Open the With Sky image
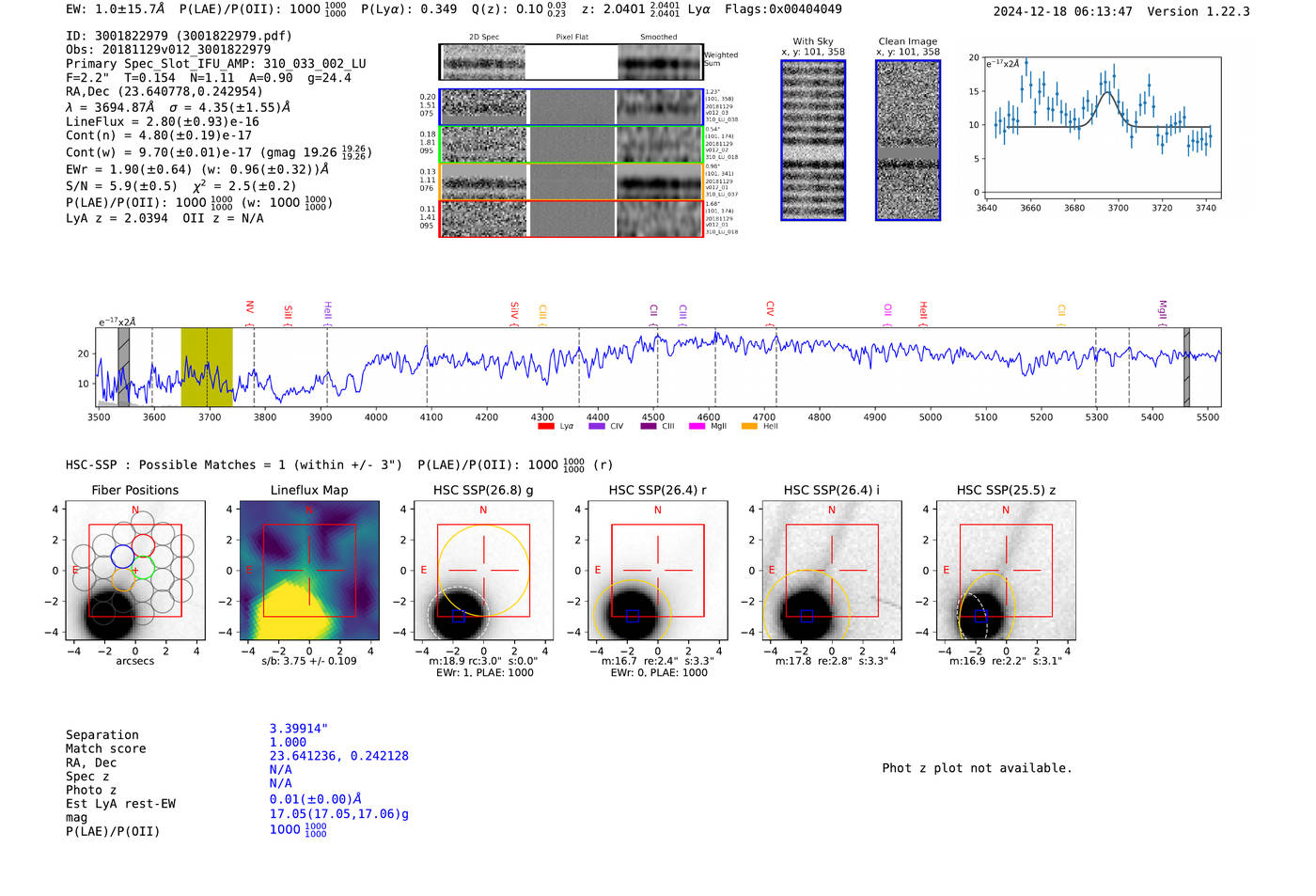The height and width of the screenshot is (896, 1316). 813,140
